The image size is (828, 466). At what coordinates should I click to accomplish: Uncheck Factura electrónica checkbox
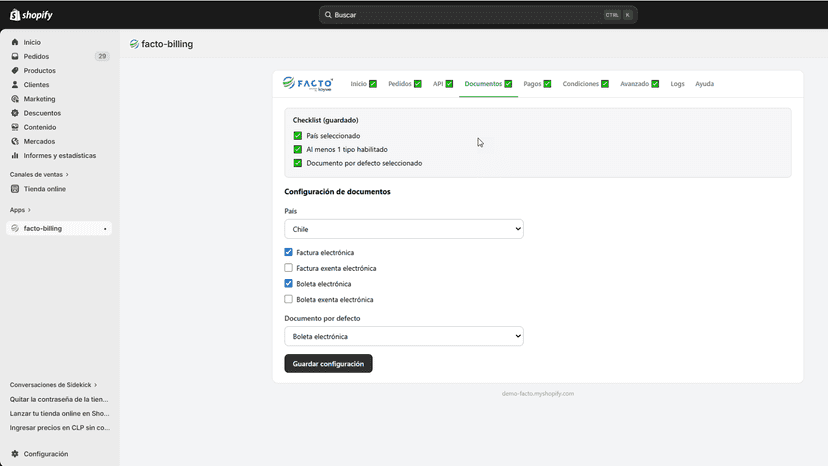[x=288, y=252]
